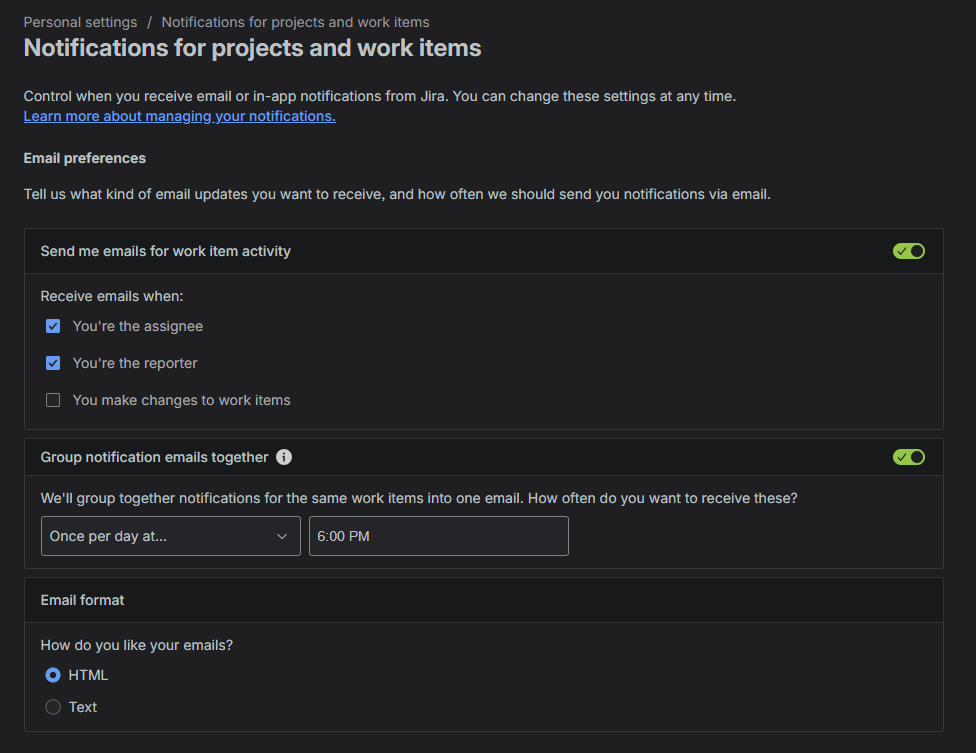Click the Receive emails when: label
The width and height of the screenshot is (976, 753).
(112, 296)
